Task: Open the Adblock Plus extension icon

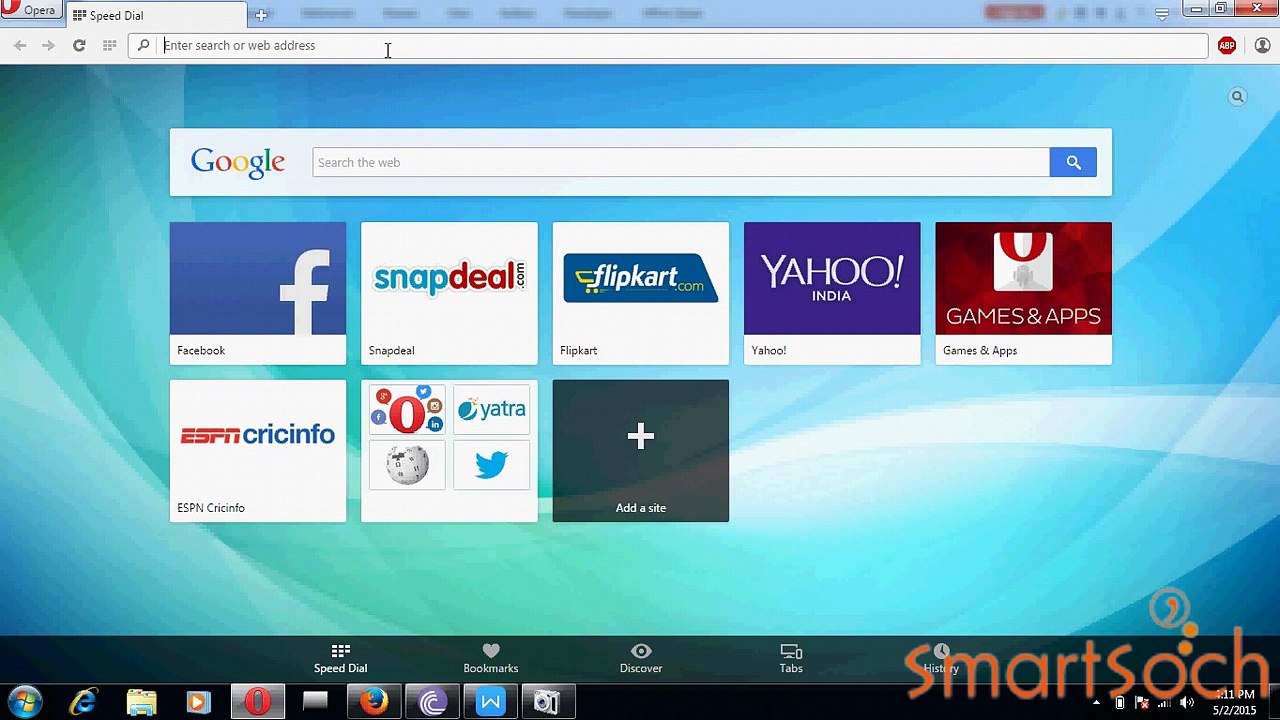Action: pyautogui.click(x=1227, y=45)
